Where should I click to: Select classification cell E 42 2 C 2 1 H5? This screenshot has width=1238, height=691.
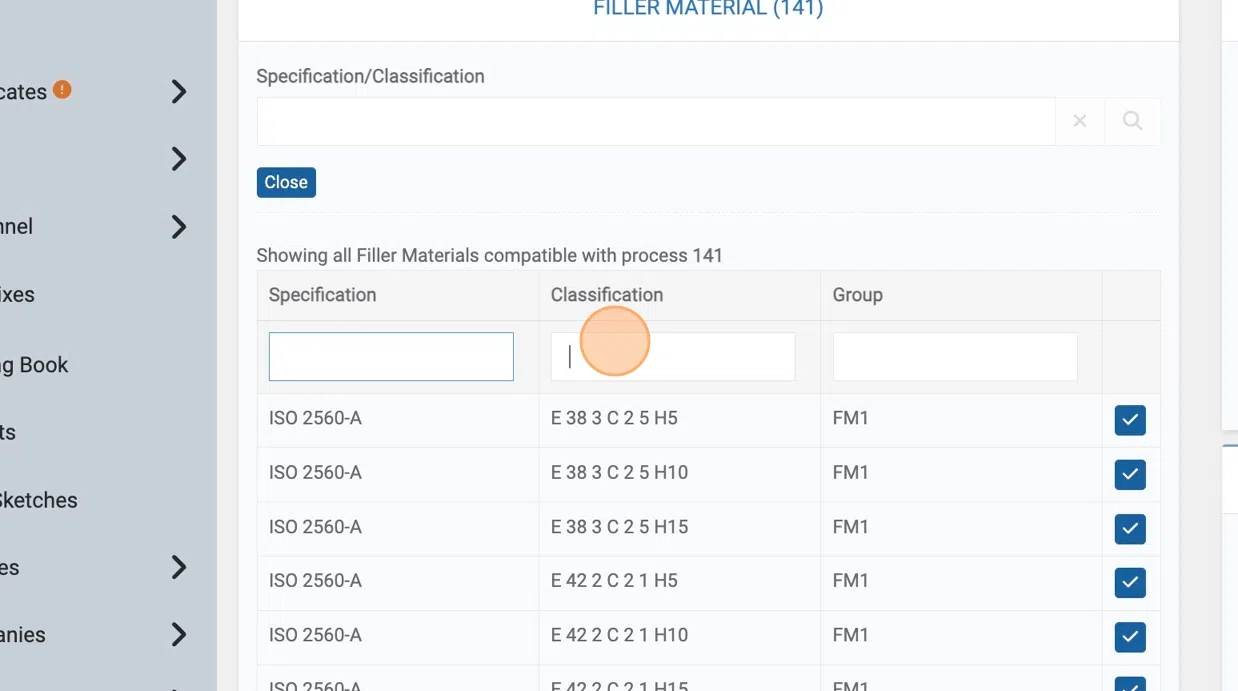pyautogui.click(x=614, y=580)
